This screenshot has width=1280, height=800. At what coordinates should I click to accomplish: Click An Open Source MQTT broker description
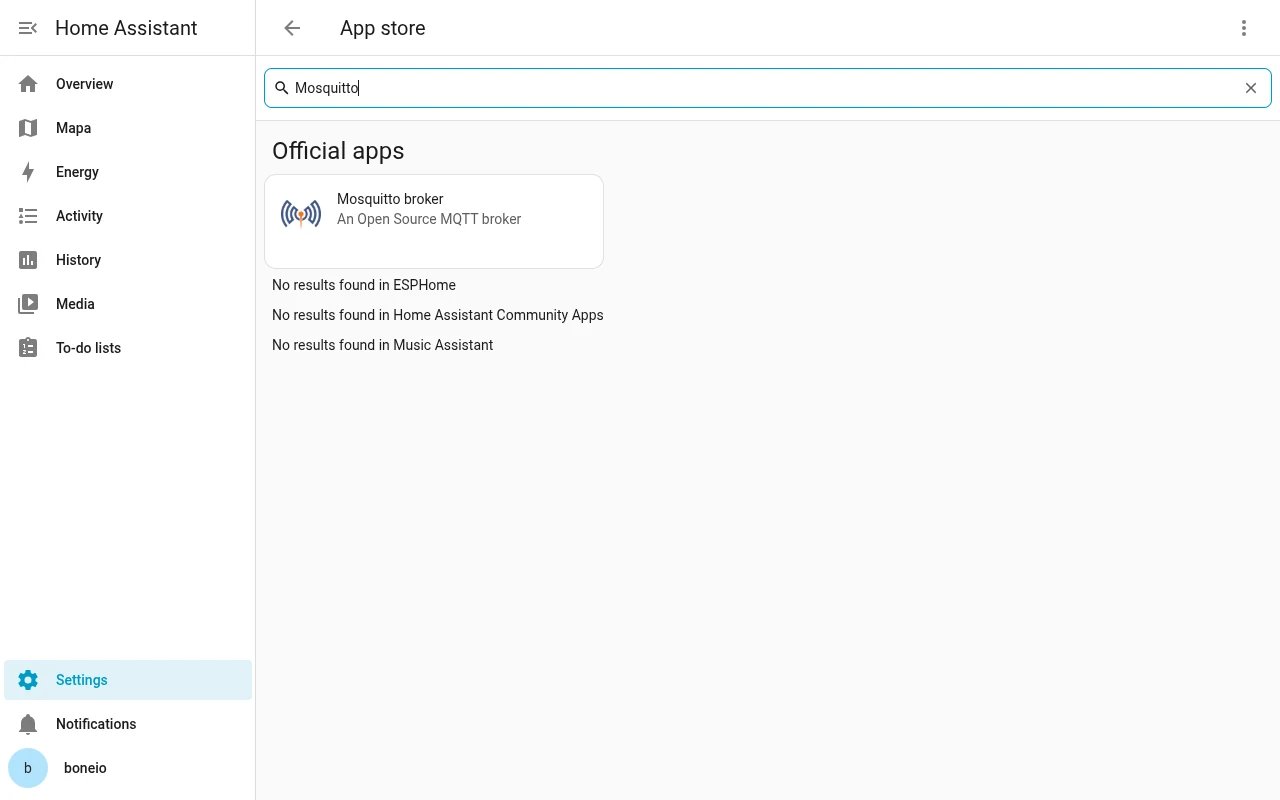429,219
